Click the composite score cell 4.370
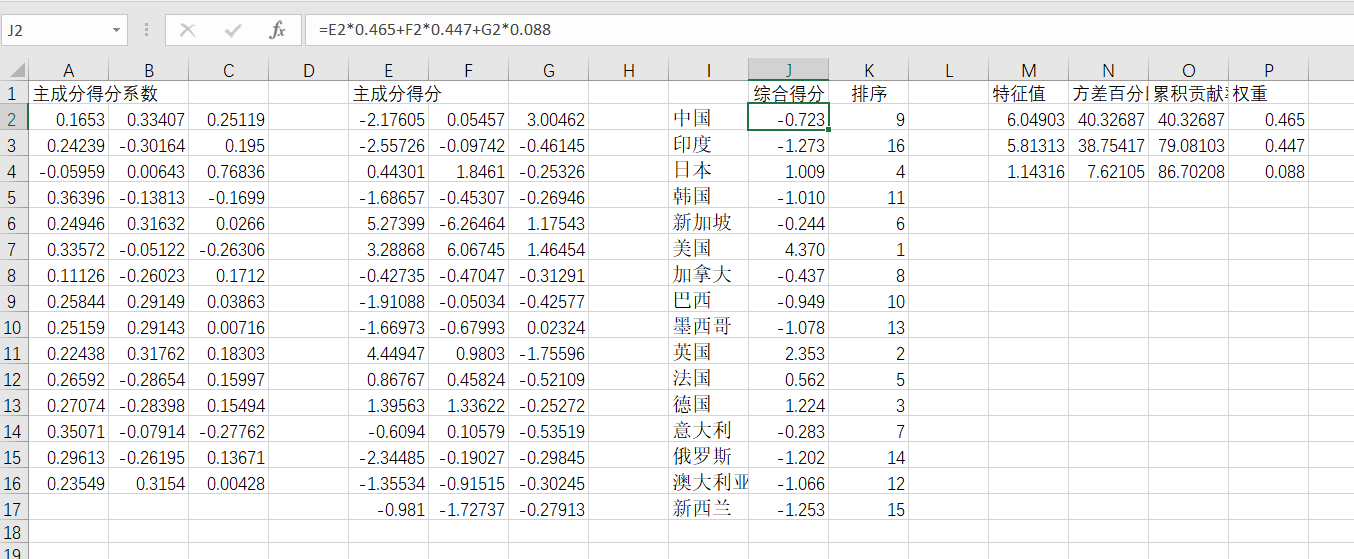The height and width of the screenshot is (559, 1354). 788,249
